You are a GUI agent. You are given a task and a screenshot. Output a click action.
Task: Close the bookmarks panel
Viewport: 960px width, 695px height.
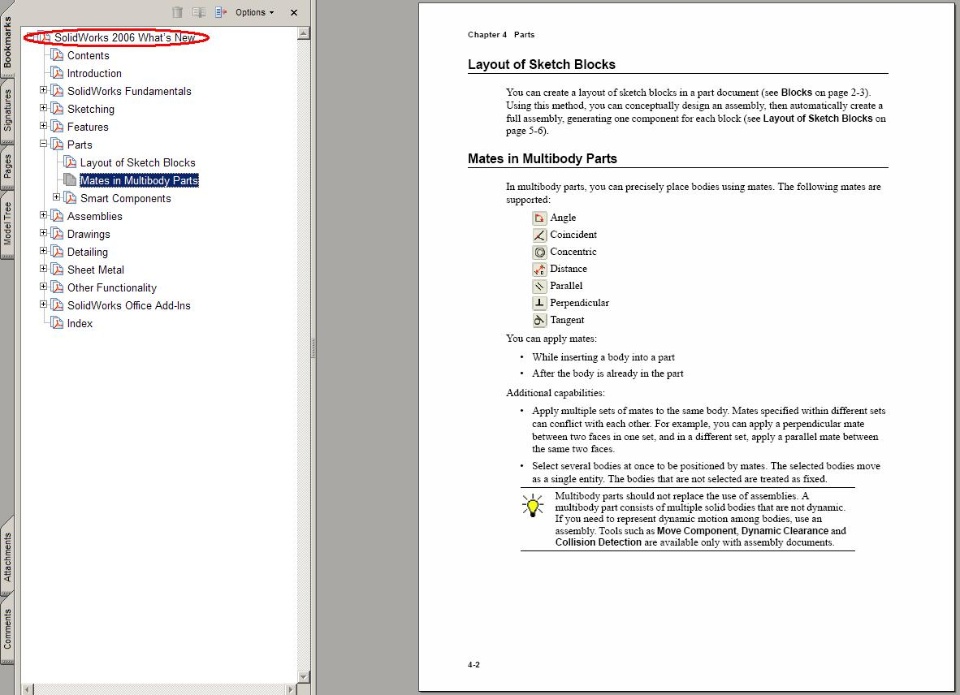tap(294, 12)
